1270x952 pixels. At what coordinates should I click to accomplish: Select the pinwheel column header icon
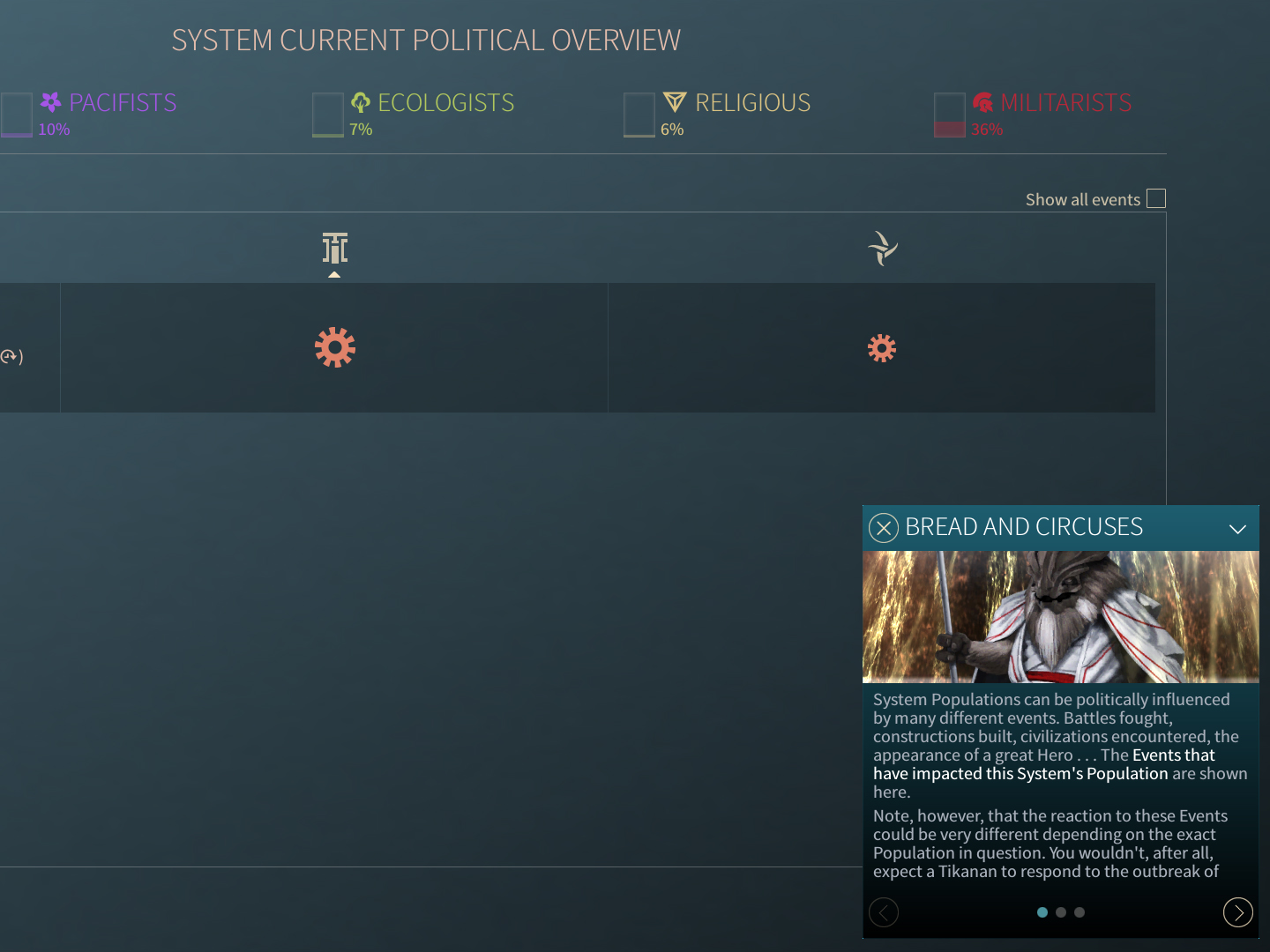[882, 248]
